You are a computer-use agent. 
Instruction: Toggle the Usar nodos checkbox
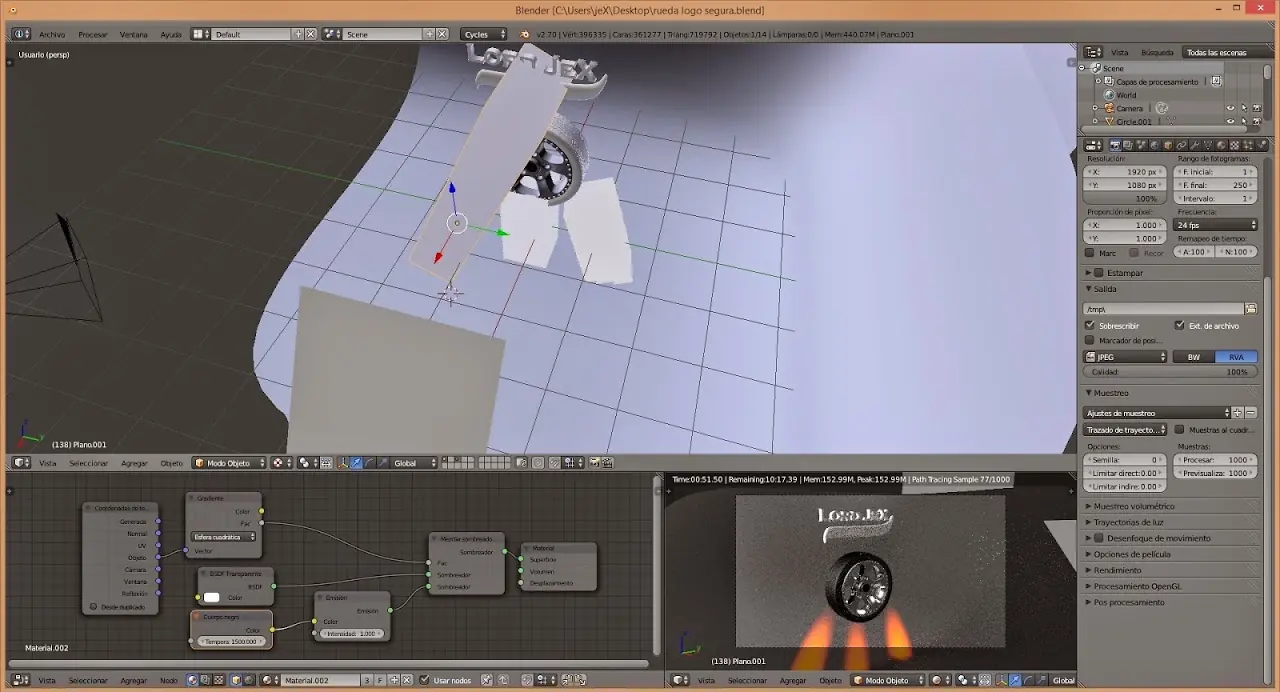(x=424, y=680)
